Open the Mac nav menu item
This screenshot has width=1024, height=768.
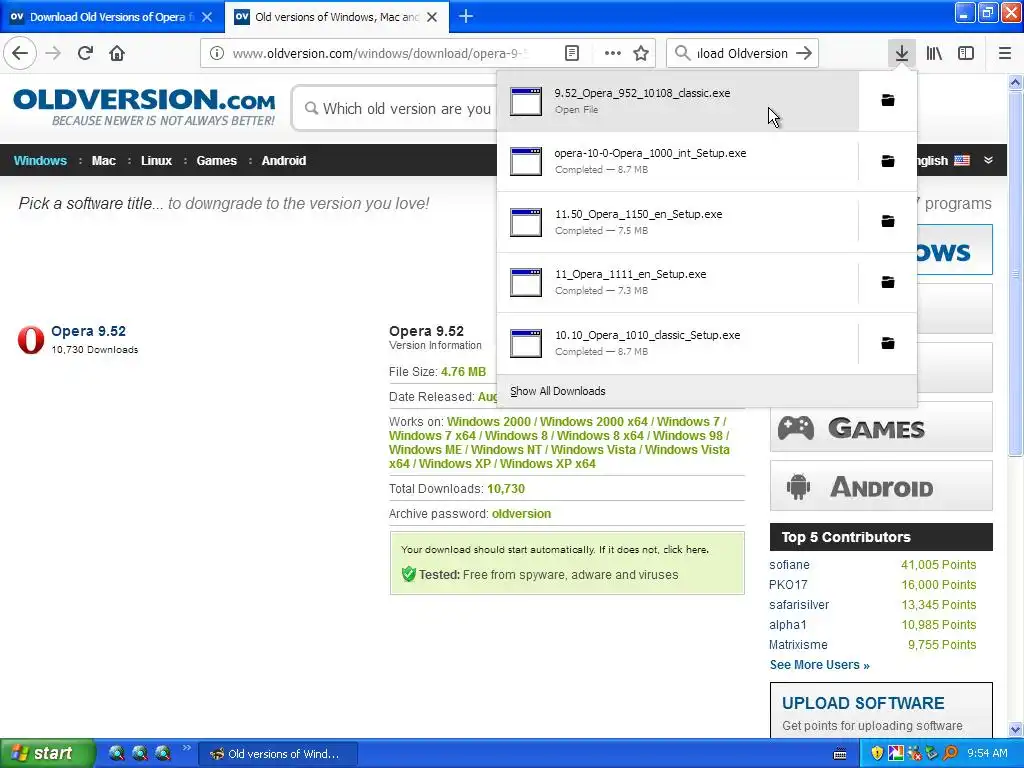click(x=103, y=161)
